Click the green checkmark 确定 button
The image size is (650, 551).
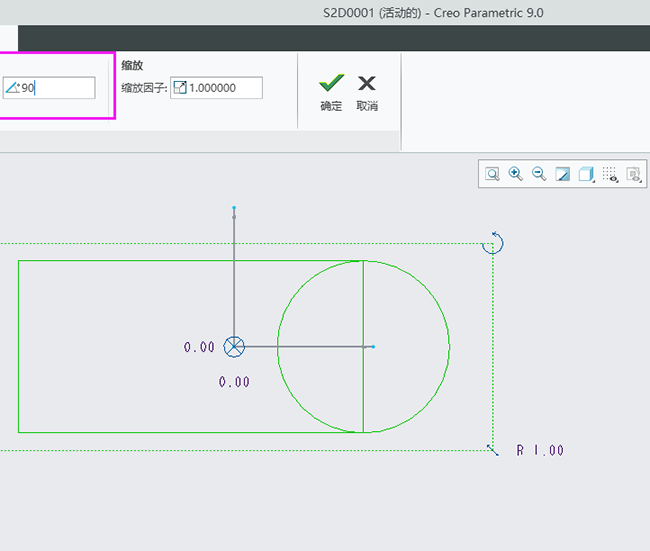click(331, 92)
